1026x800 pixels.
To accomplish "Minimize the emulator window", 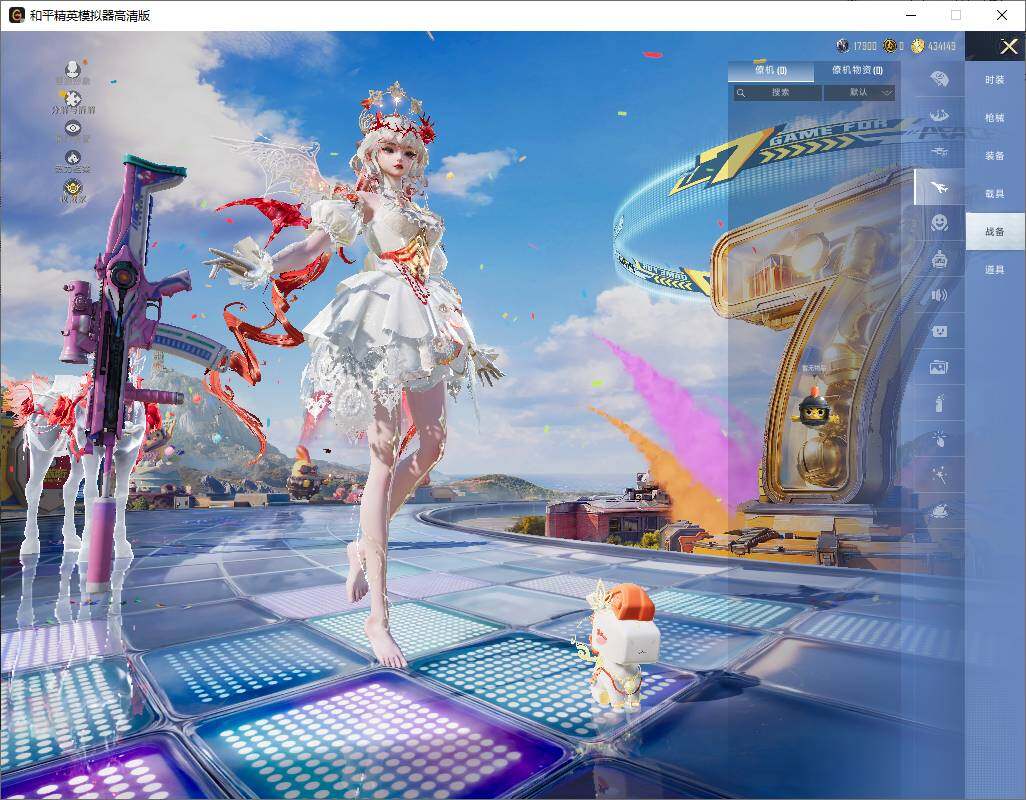I will [912, 15].
